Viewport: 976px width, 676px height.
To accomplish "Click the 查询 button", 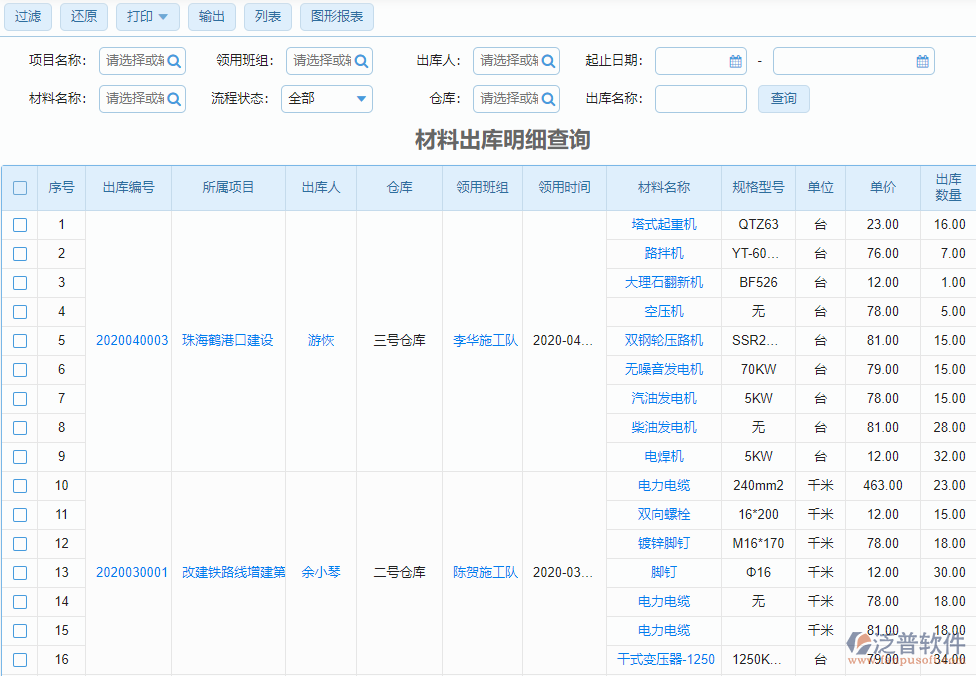I will click(783, 98).
